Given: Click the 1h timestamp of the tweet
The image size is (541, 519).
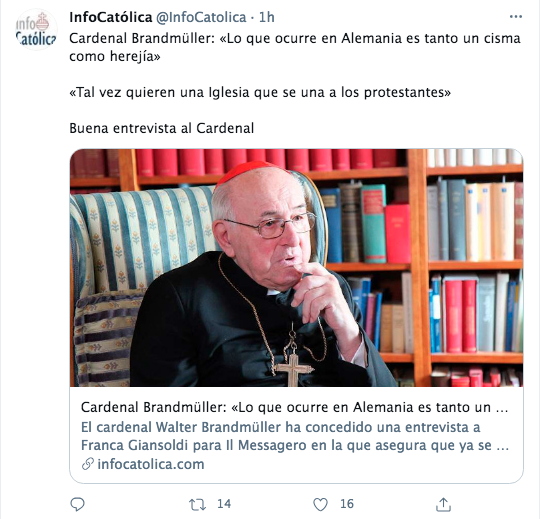Looking at the screenshot, I should pos(267,17).
